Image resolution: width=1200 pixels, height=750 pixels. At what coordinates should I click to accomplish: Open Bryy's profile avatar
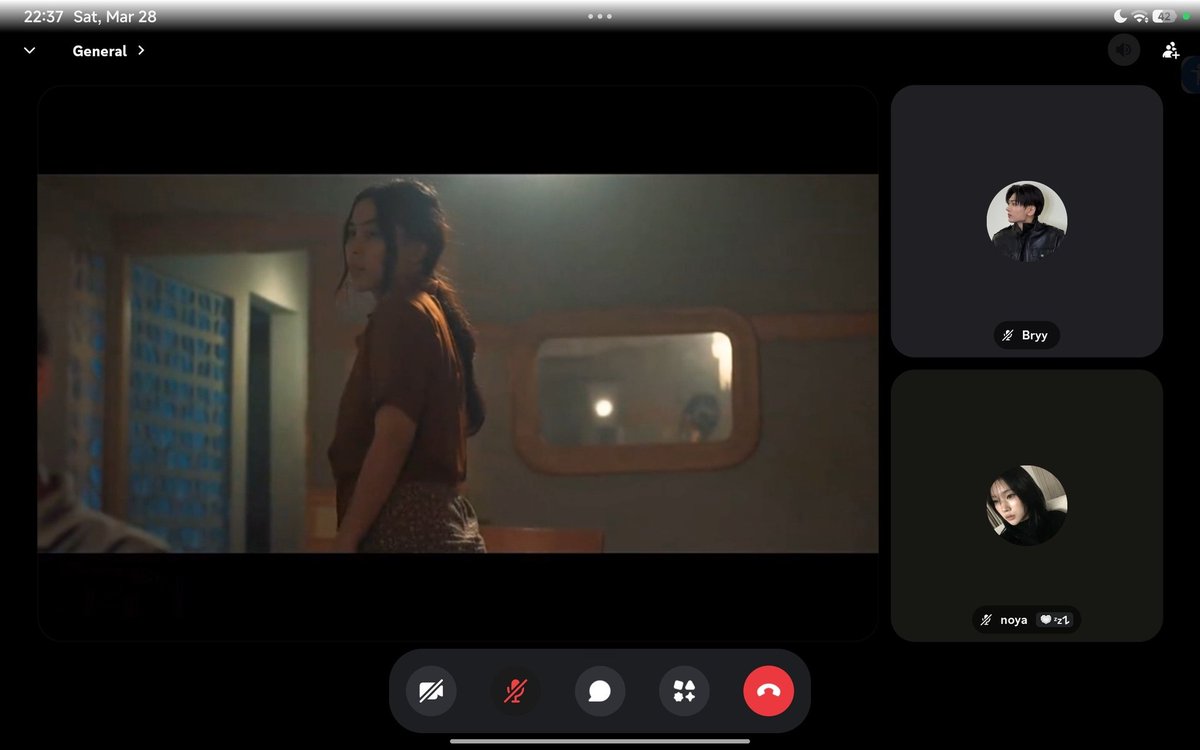coord(1027,221)
